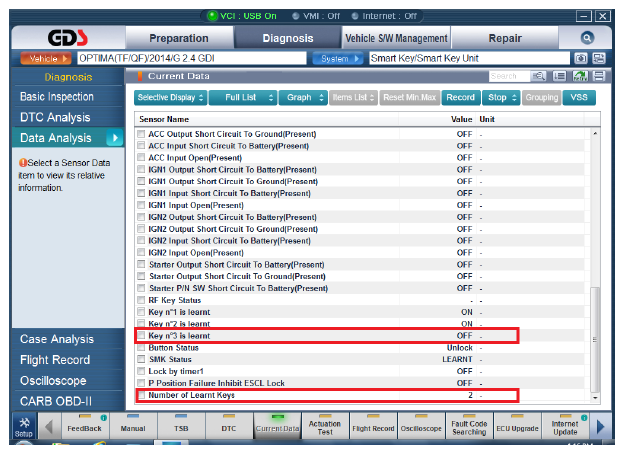This screenshot has height=454, width=624.
Task: Click the sensor search magnifier icon
Action: 538,76
